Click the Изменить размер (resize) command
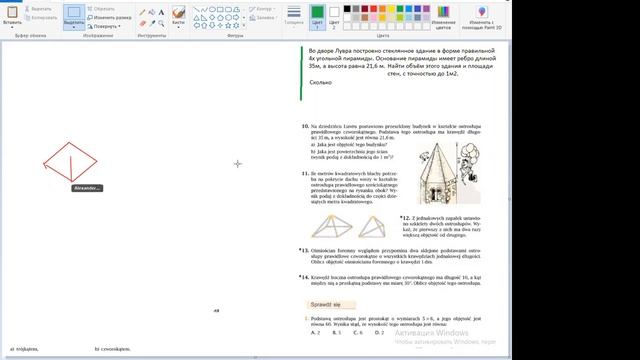 [x=109, y=18]
